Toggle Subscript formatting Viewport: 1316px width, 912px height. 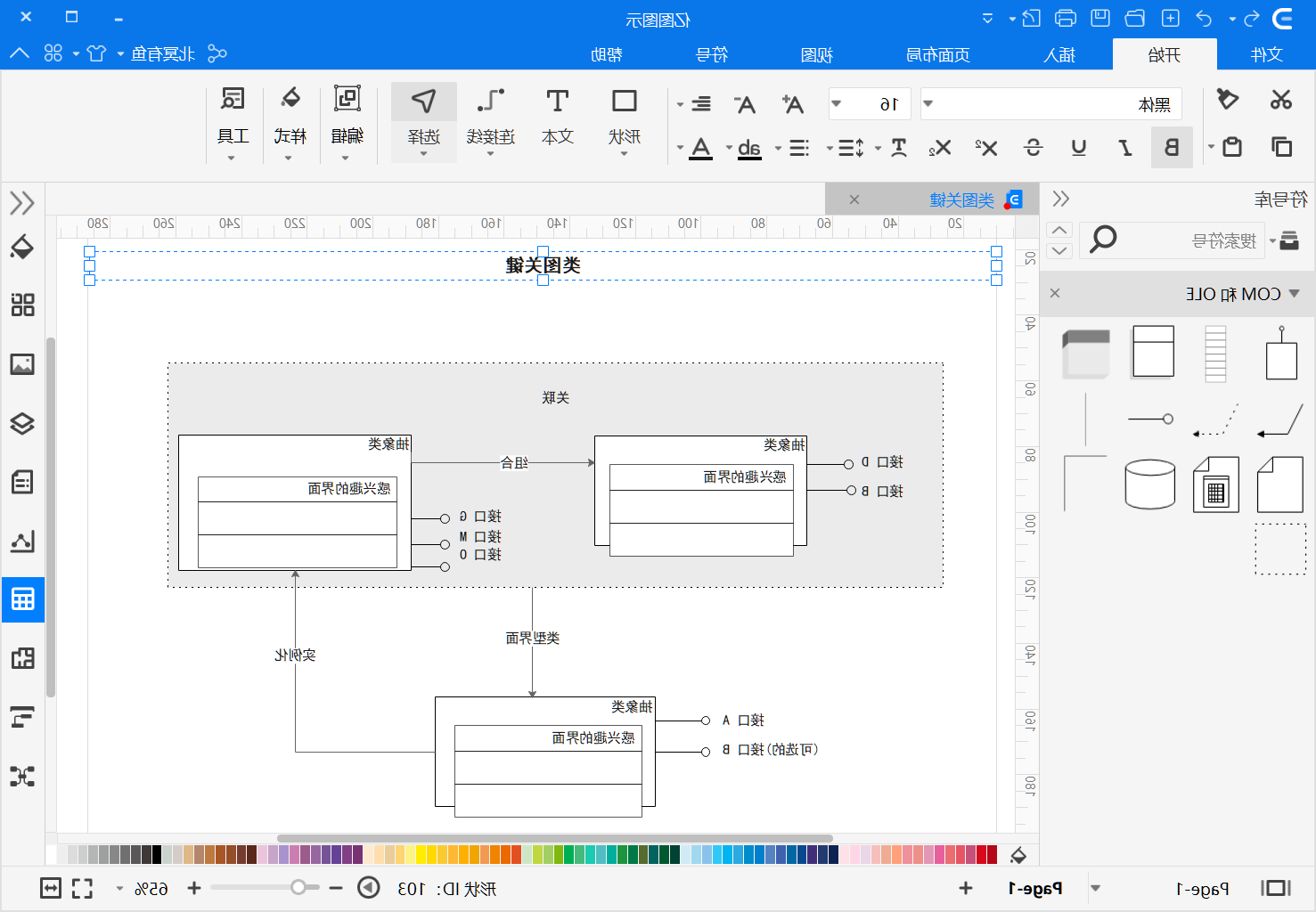click(x=940, y=148)
